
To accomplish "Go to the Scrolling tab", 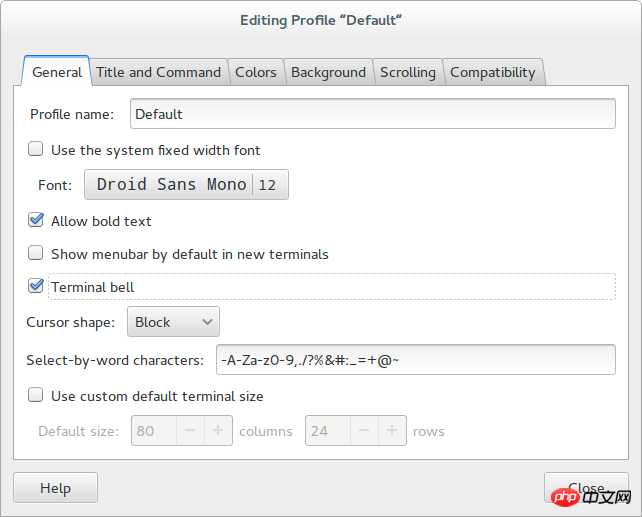I will [x=408, y=72].
